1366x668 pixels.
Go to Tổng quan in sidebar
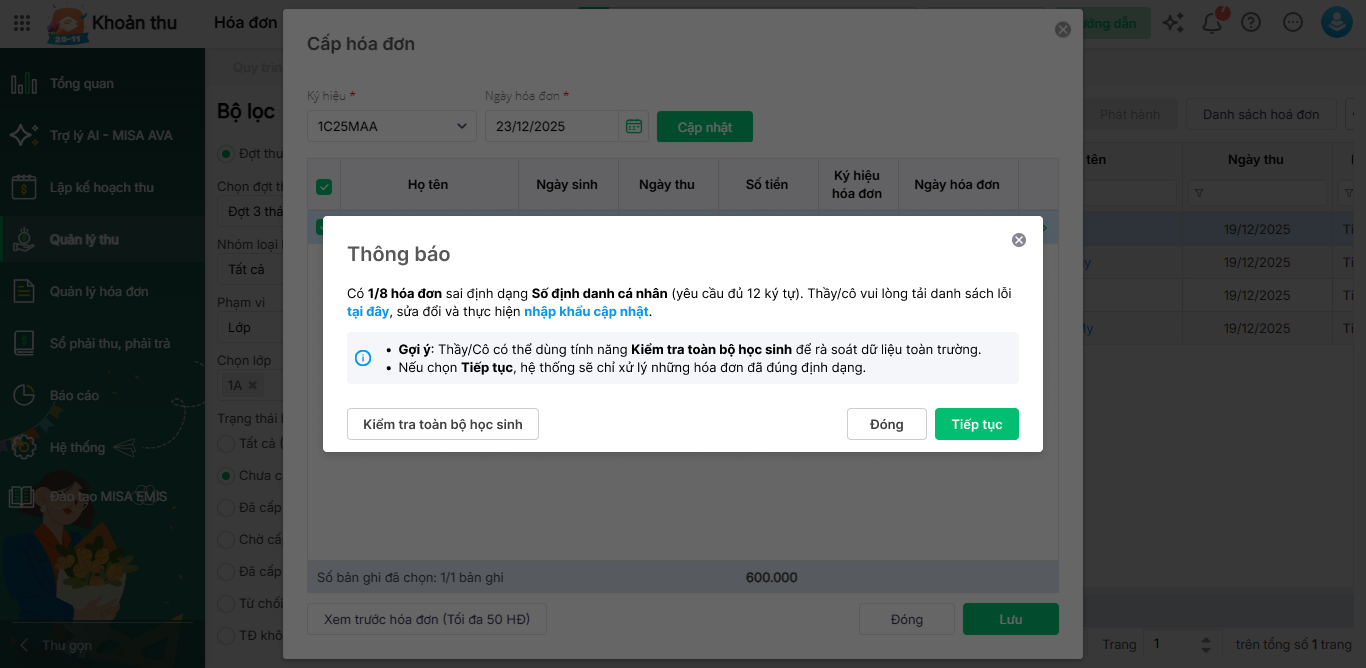82,84
